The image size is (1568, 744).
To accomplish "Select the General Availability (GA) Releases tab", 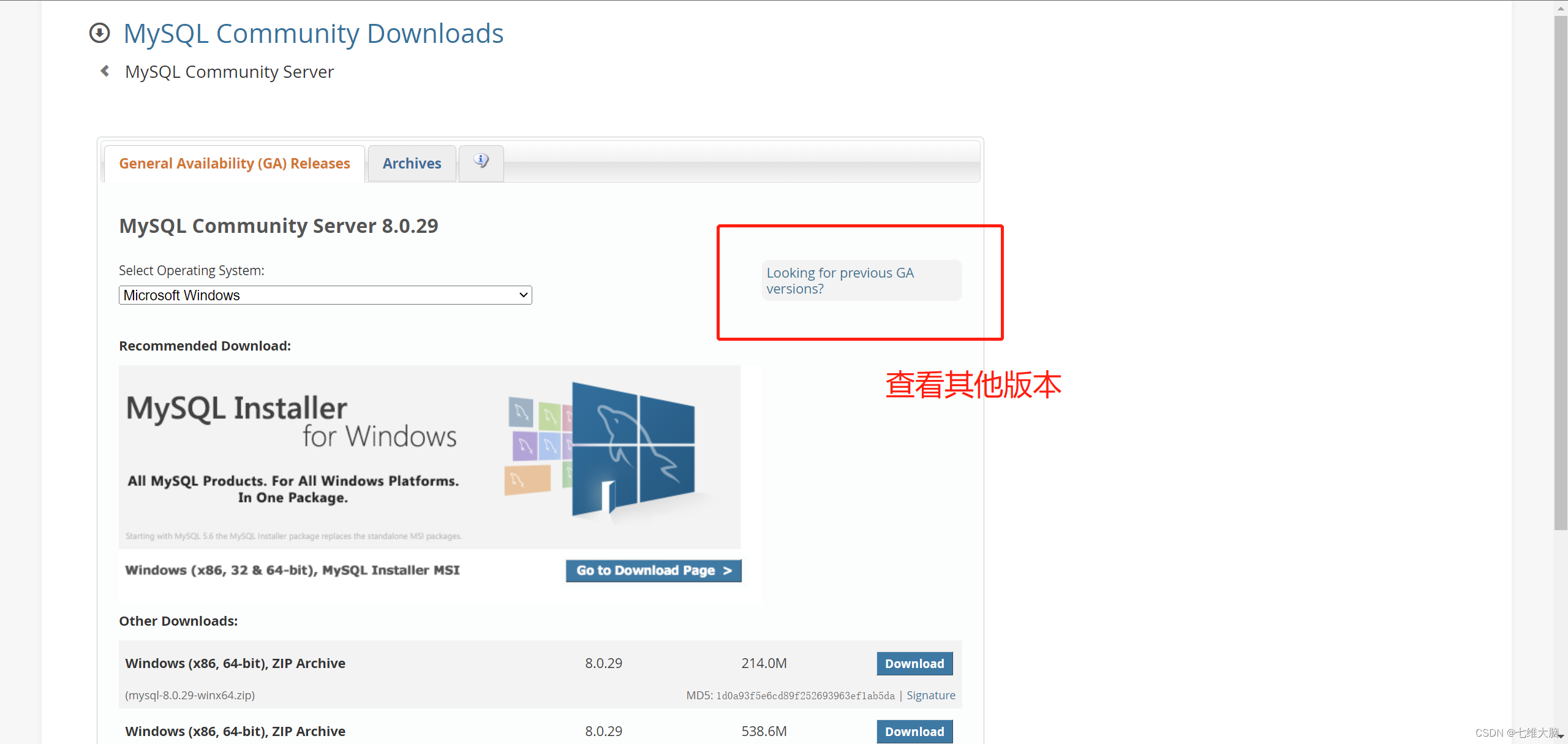I will pos(234,163).
